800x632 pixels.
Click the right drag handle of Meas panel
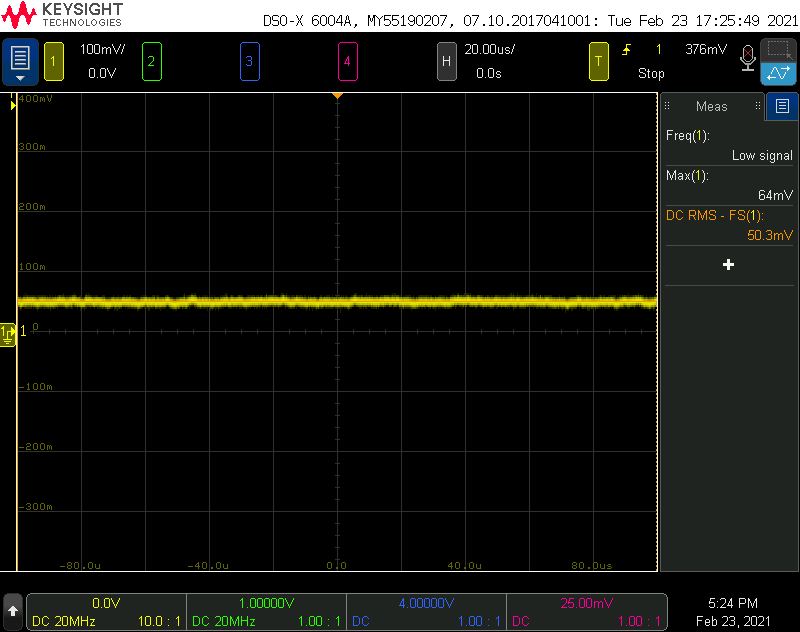tap(758, 106)
